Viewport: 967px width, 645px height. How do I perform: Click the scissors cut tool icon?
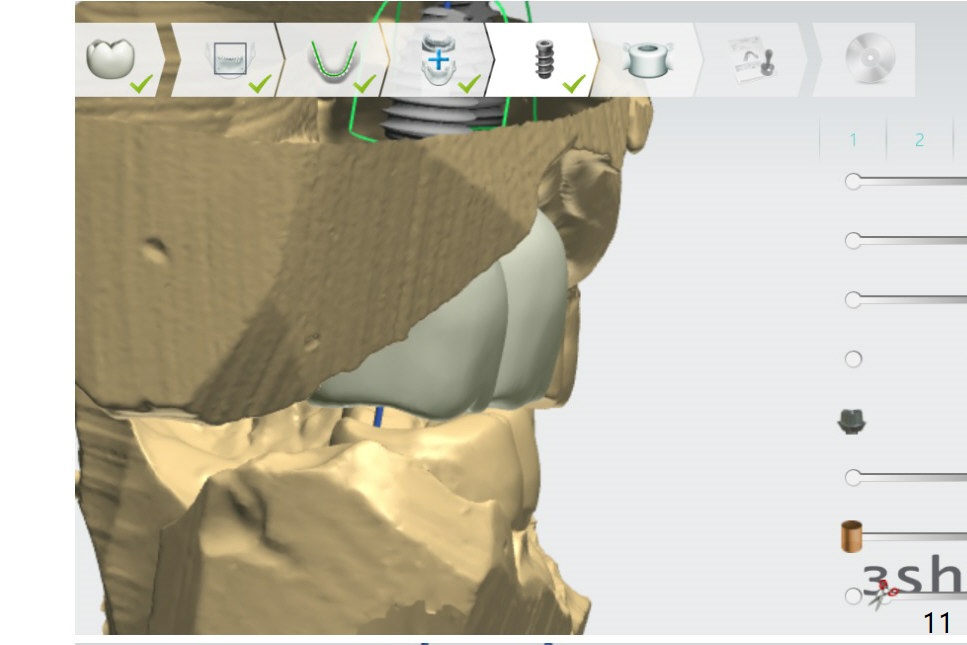coord(880,598)
